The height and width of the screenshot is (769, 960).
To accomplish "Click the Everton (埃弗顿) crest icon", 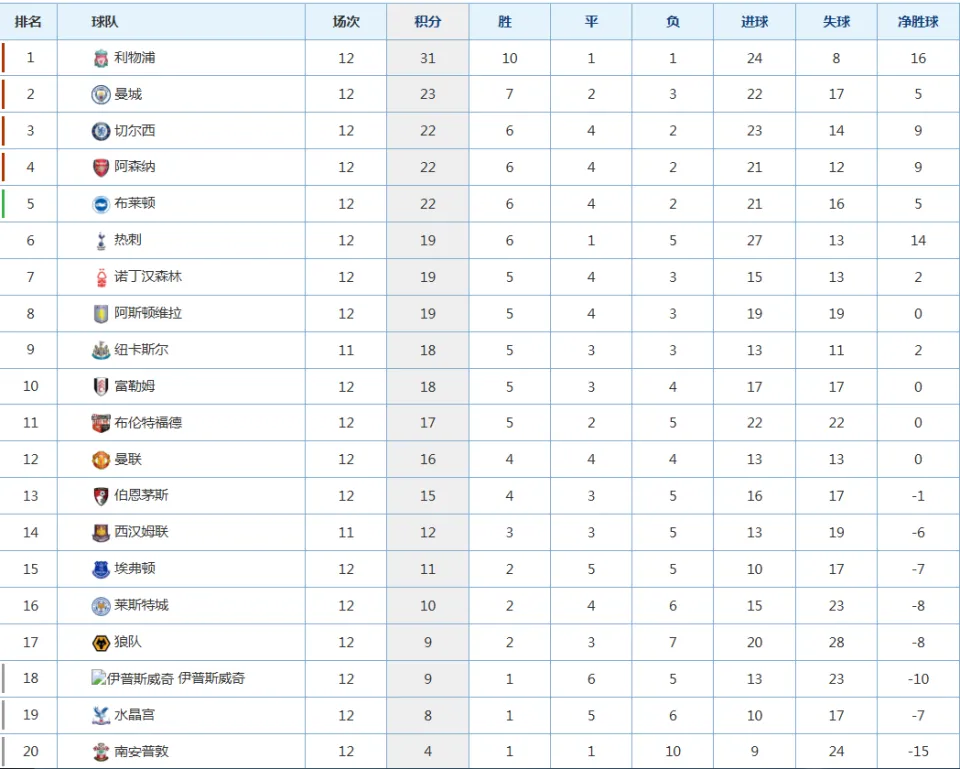I will (x=101, y=569).
